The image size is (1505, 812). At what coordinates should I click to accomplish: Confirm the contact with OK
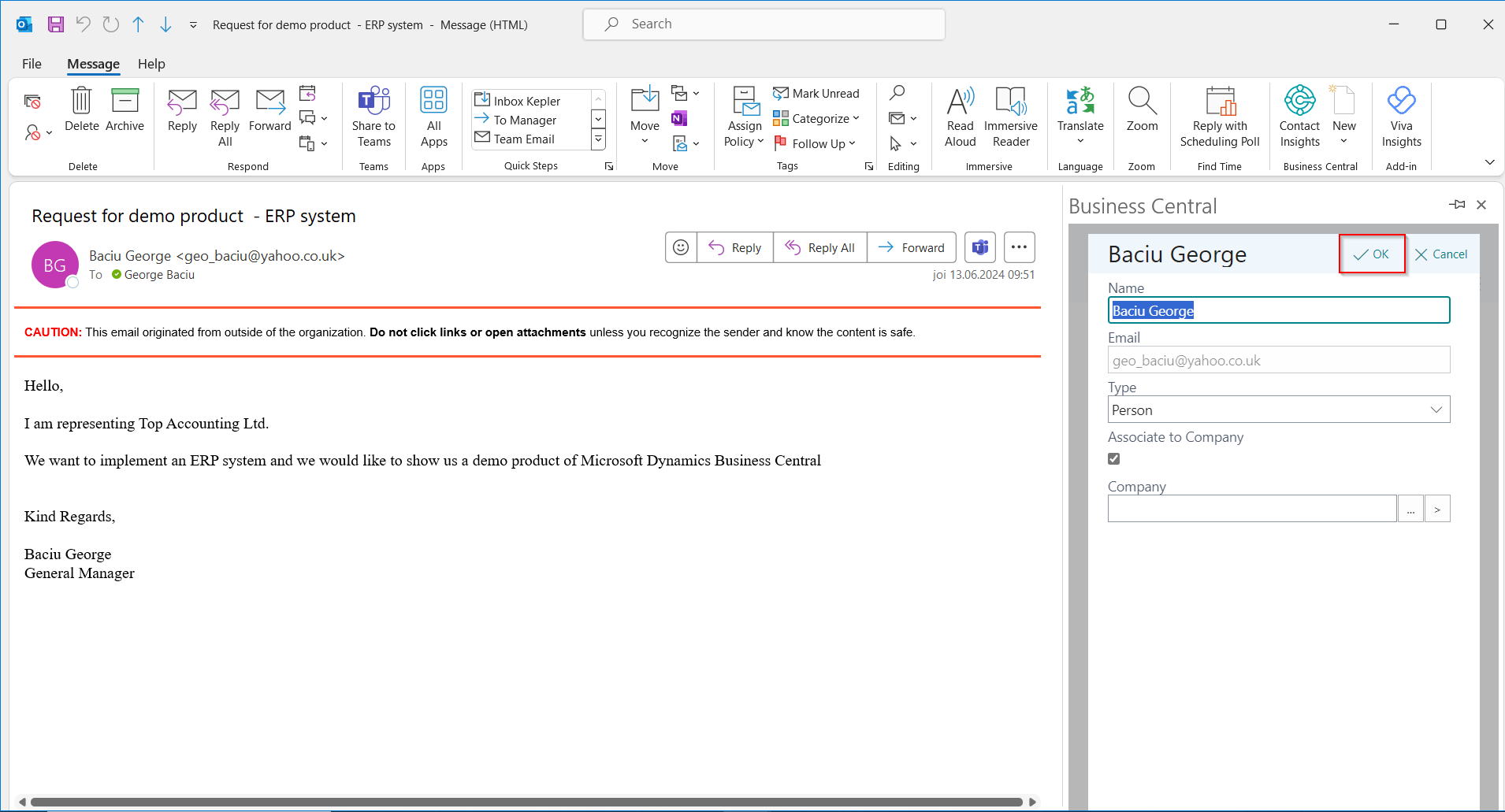[1372, 254]
